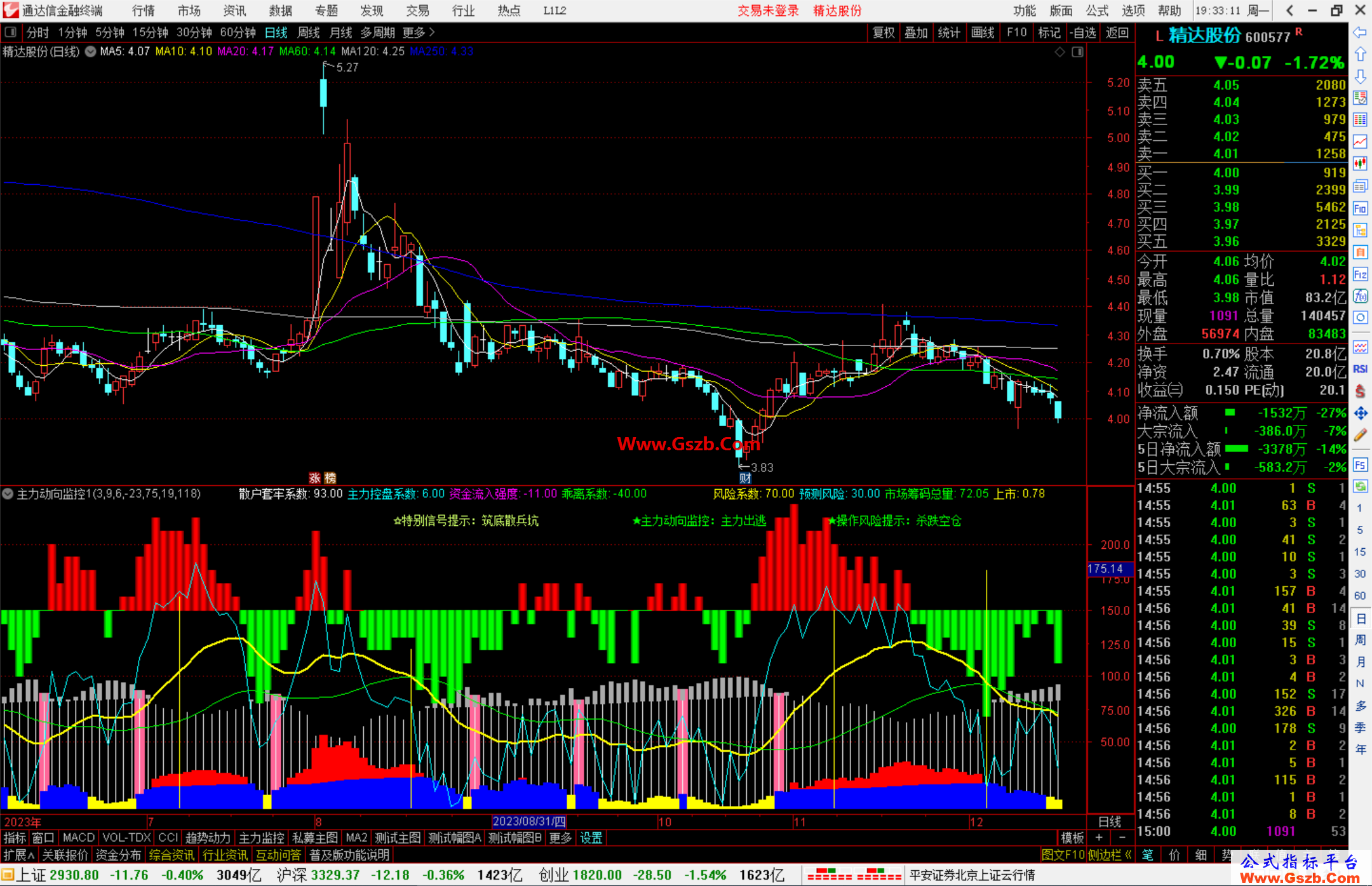Viewport: 1372px width, 886px height.
Task: Click 2023/08/31 date marker on time axis
Action: tap(529, 821)
